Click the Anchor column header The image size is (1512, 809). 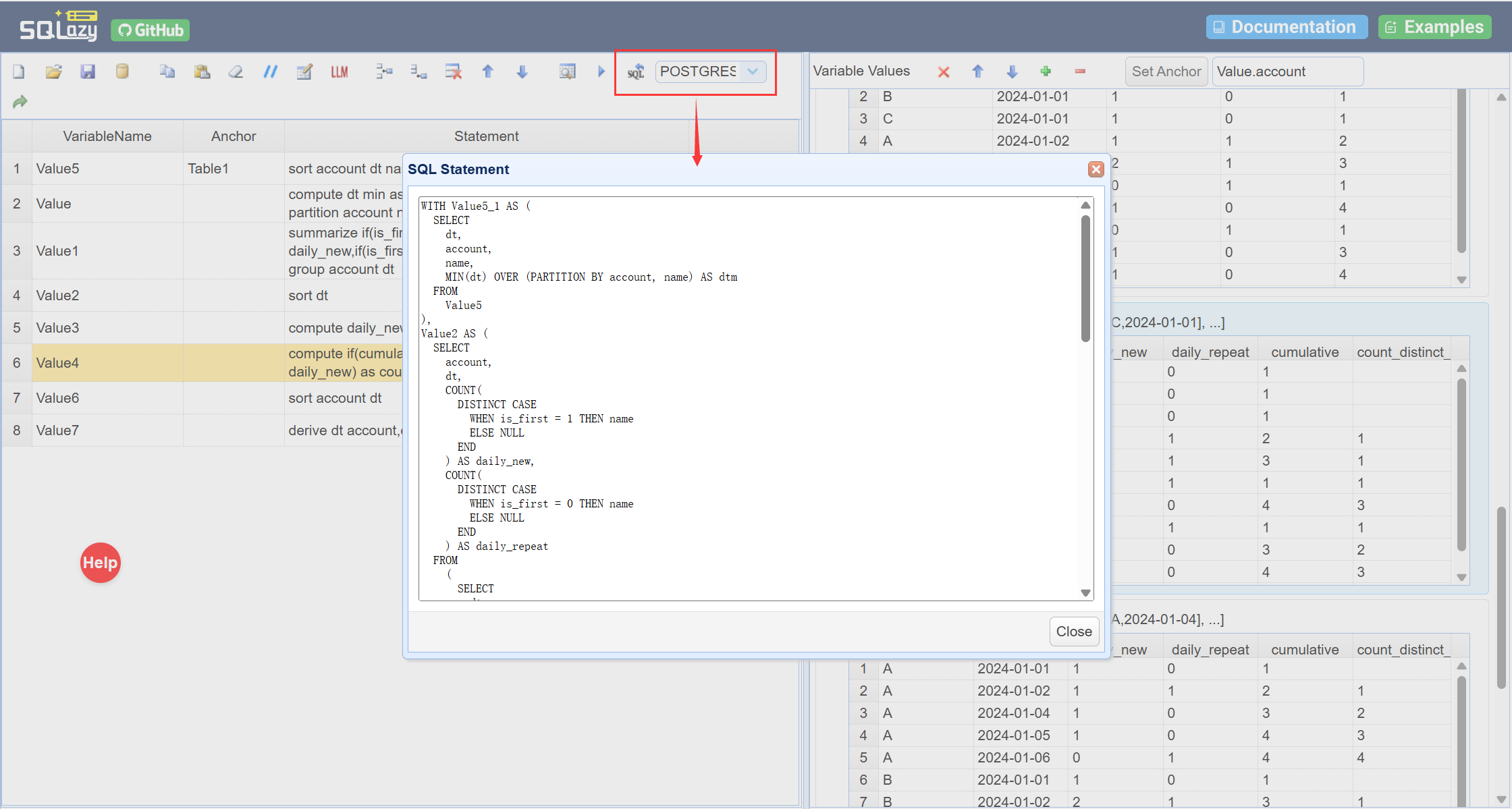(x=234, y=136)
